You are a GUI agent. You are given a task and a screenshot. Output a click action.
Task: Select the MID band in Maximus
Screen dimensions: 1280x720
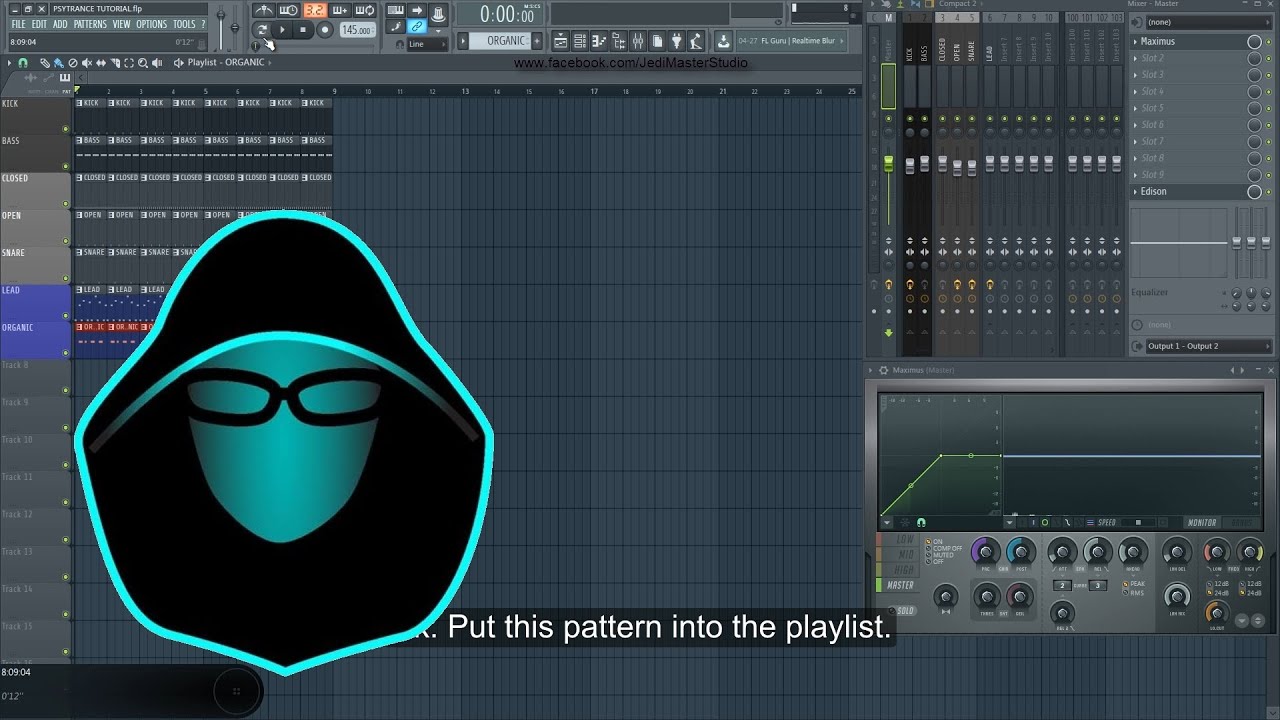tap(899, 554)
